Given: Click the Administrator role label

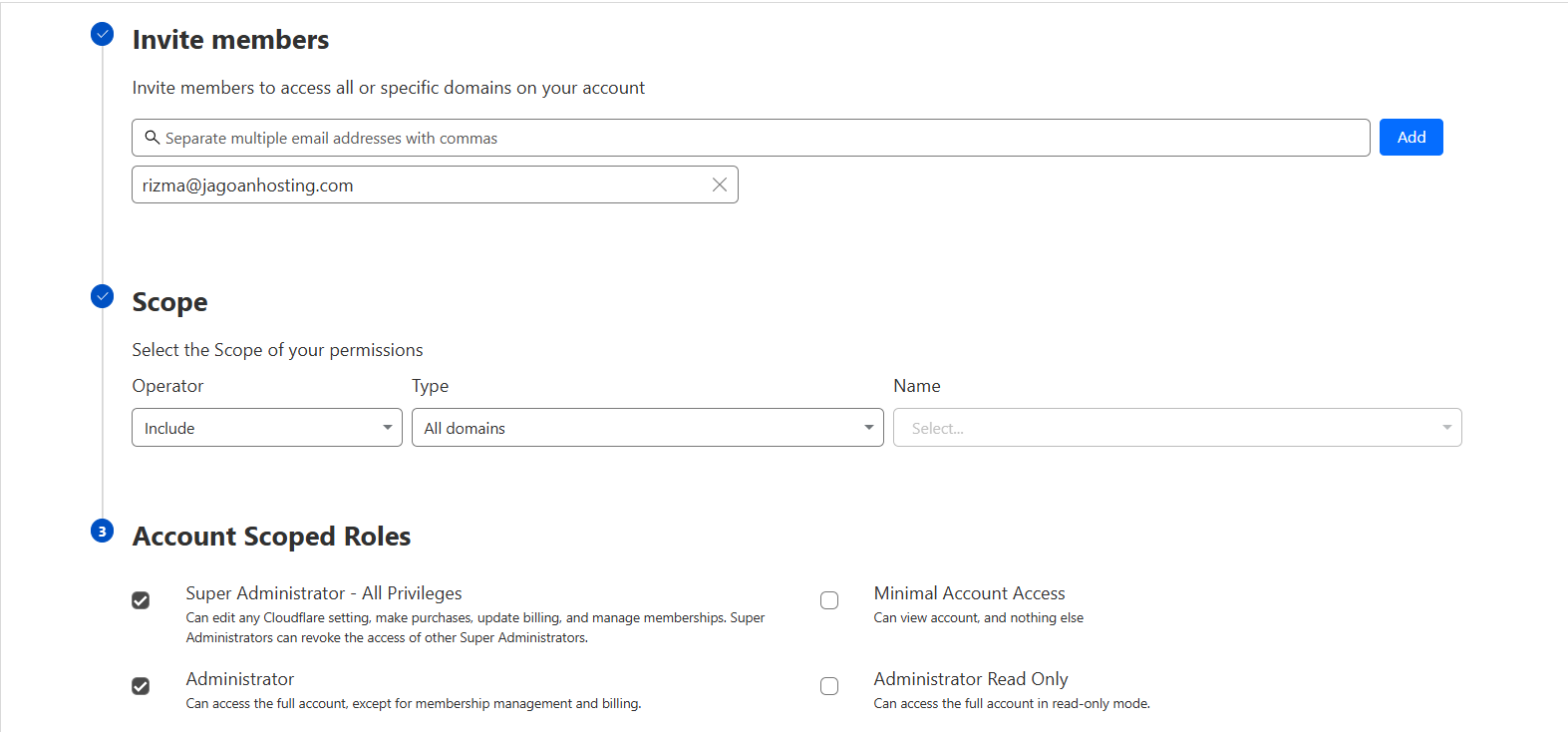Looking at the screenshot, I should [240, 679].
